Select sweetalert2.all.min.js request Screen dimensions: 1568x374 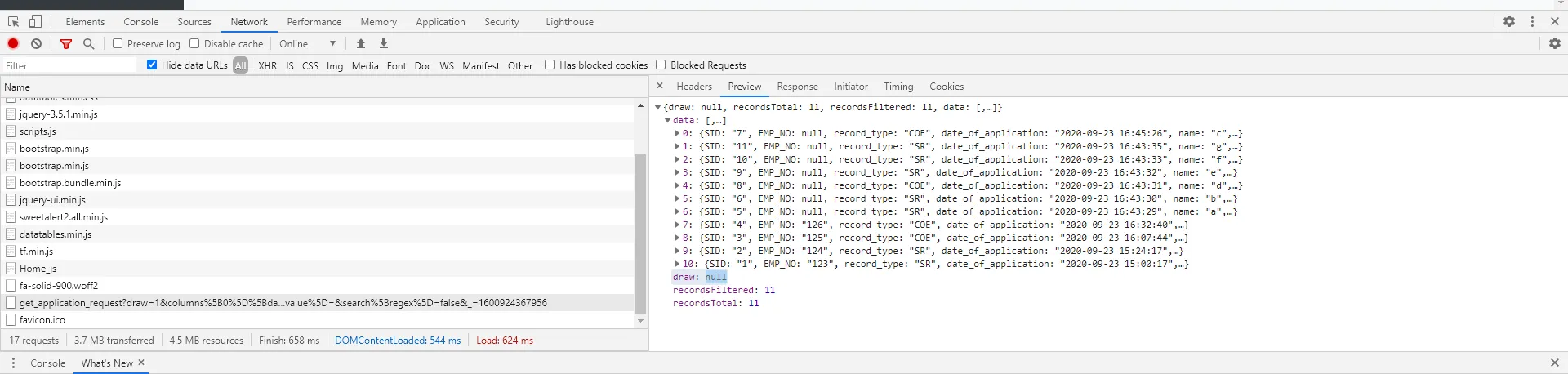point(317,217)
